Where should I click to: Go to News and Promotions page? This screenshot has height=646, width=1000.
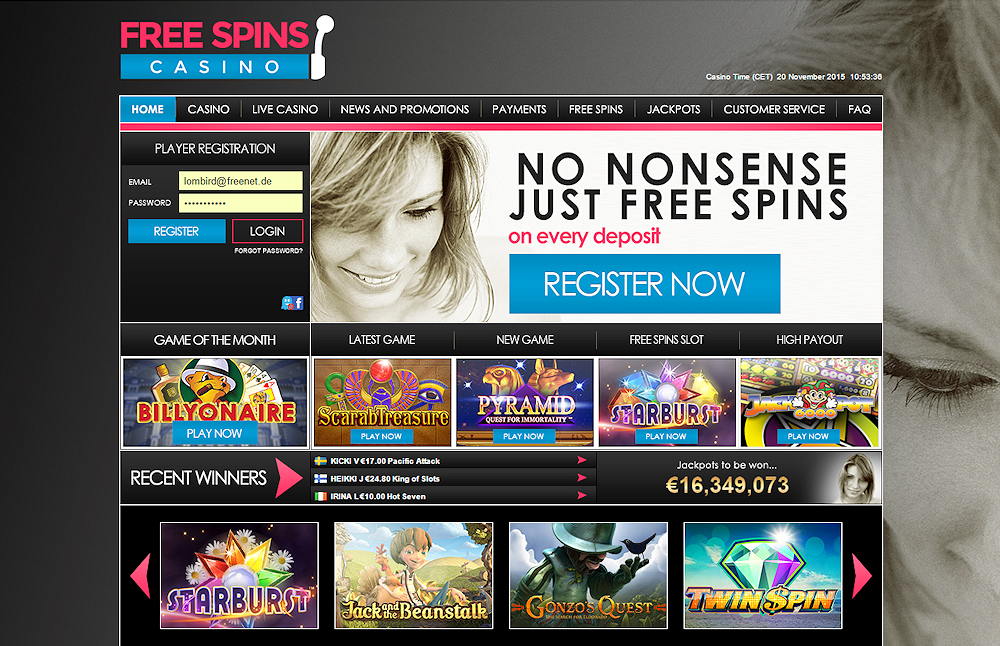(404, 109)
